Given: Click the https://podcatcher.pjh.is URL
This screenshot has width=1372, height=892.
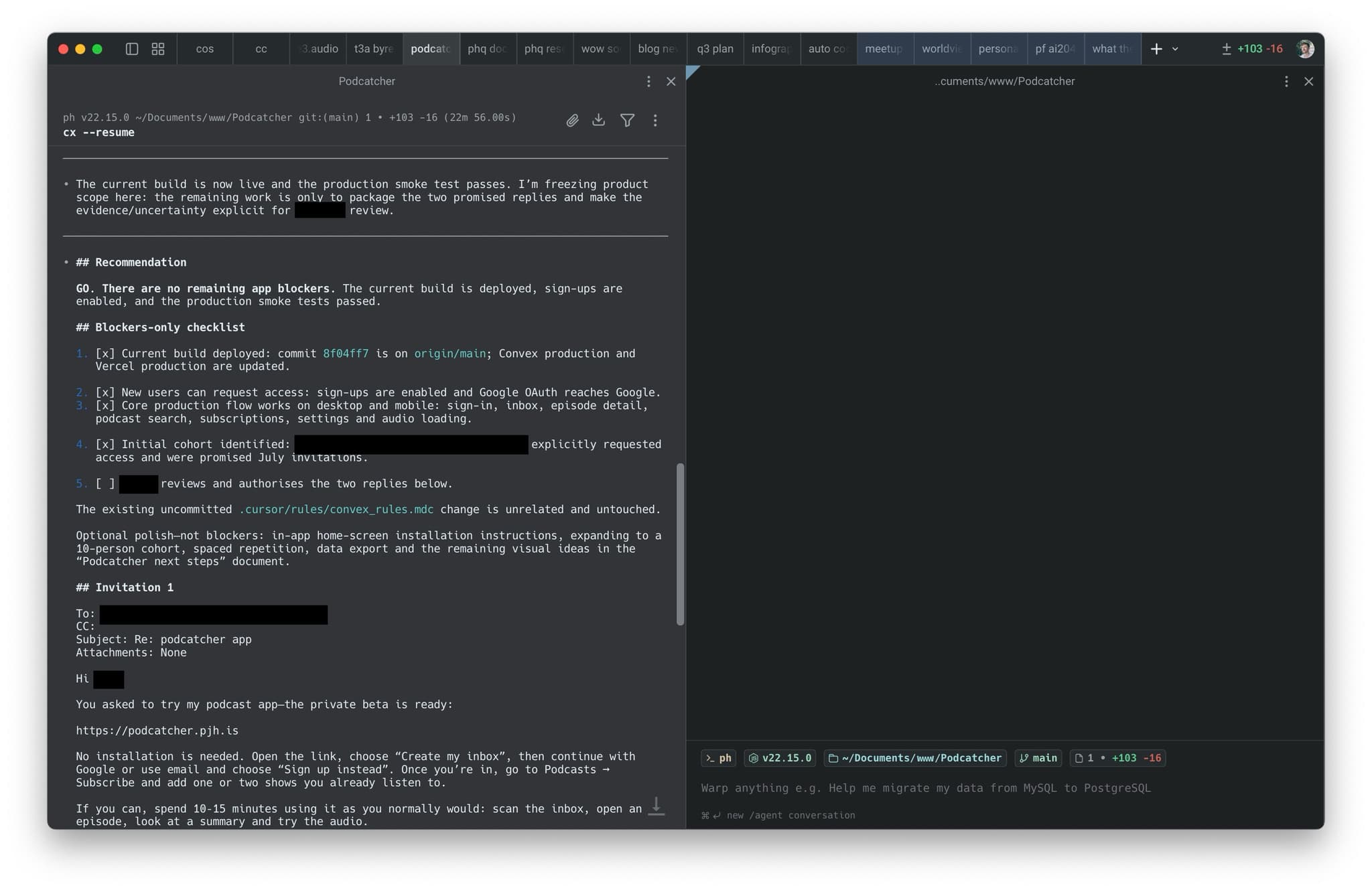Looking at the screenshot, I should 157,731.
